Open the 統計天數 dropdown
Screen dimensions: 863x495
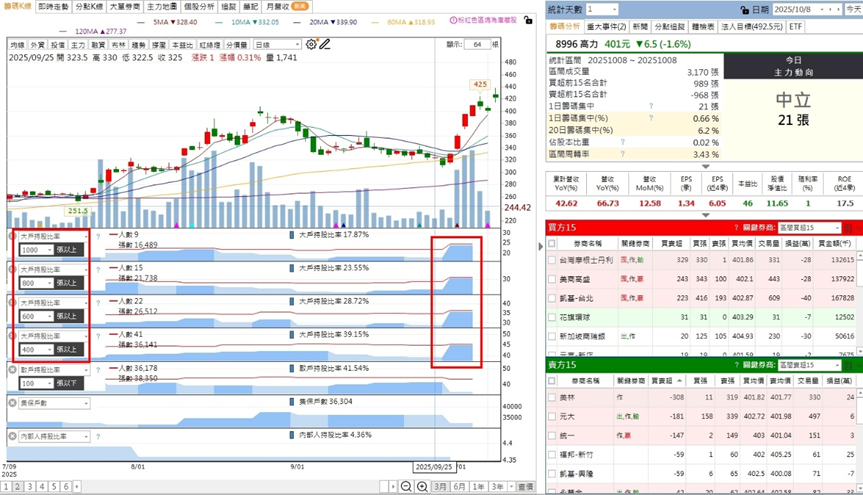[602, 9]
